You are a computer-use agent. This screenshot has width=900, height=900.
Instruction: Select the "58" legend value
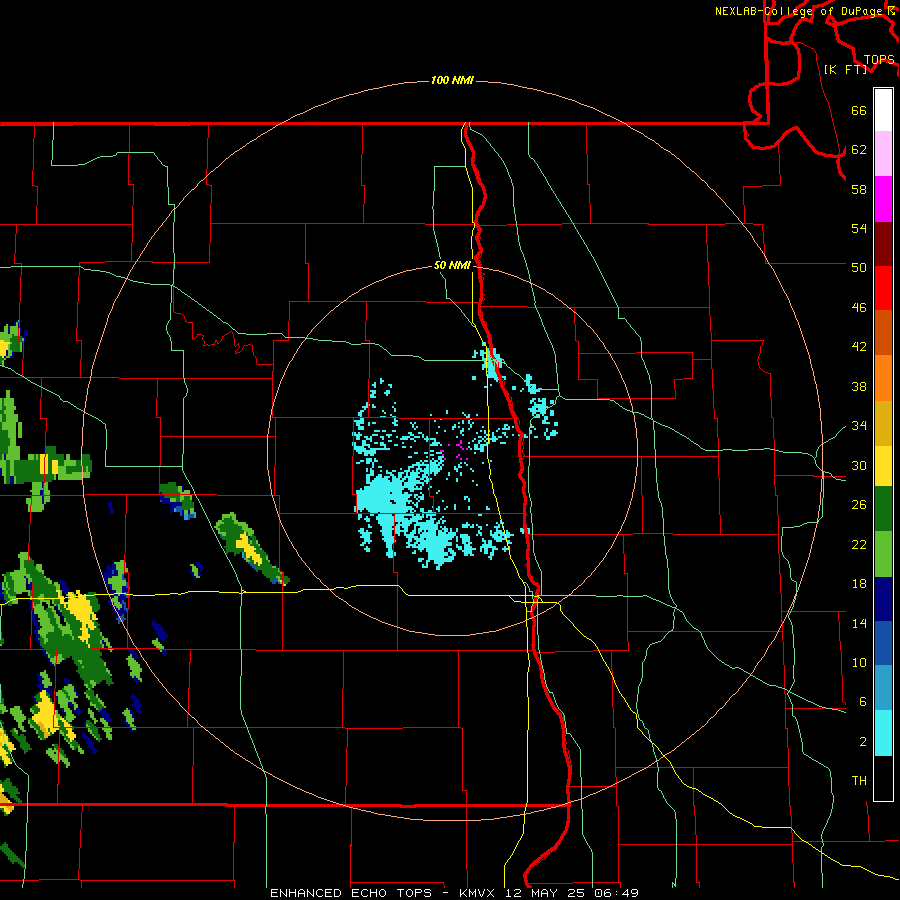click(x=859, y=189)
